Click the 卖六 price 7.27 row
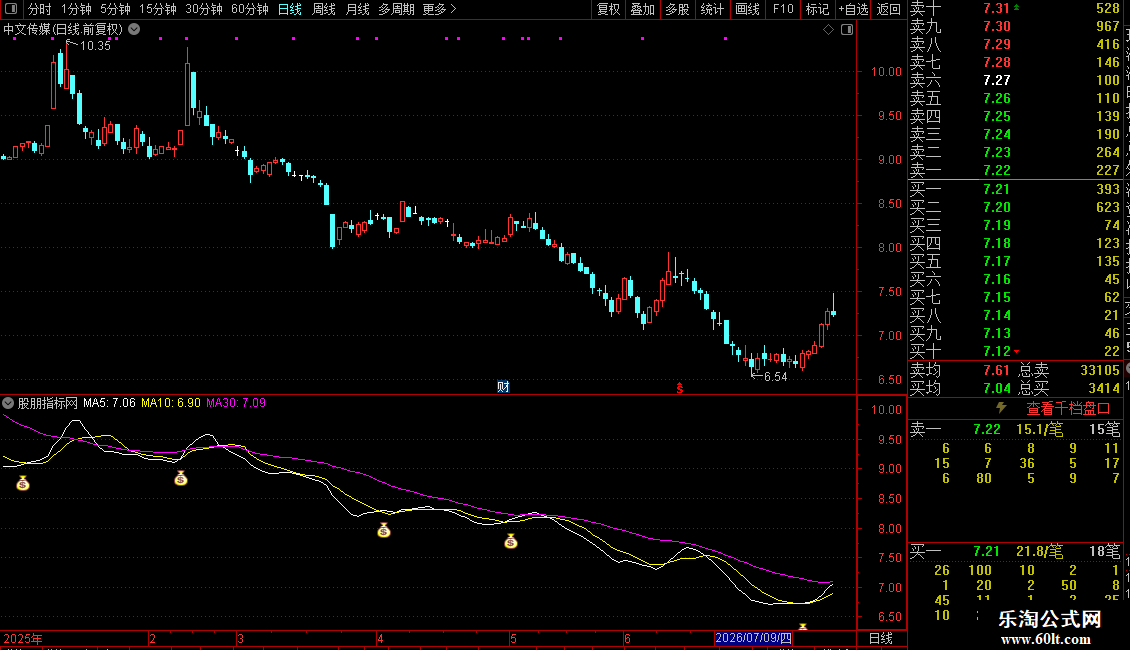Viewport: 1130px width, 650px height. coord(1015,80)
